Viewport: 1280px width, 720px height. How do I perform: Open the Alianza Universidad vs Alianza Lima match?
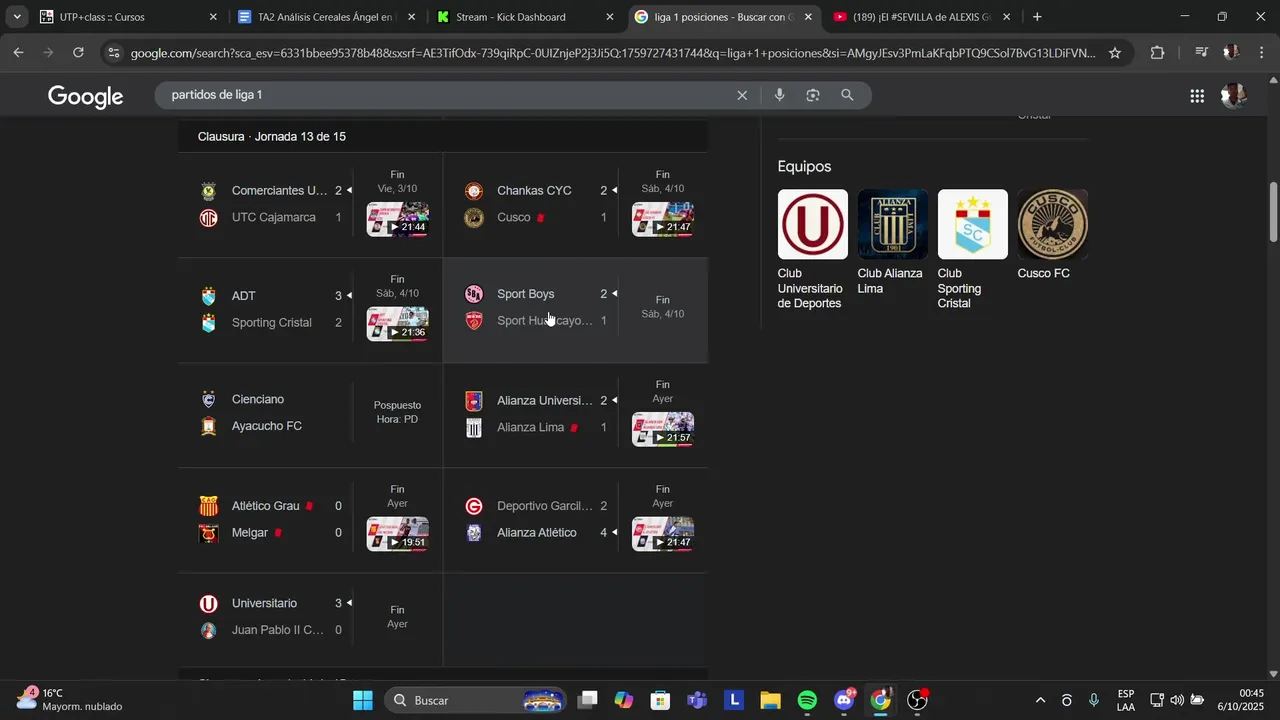click(576, 413)
